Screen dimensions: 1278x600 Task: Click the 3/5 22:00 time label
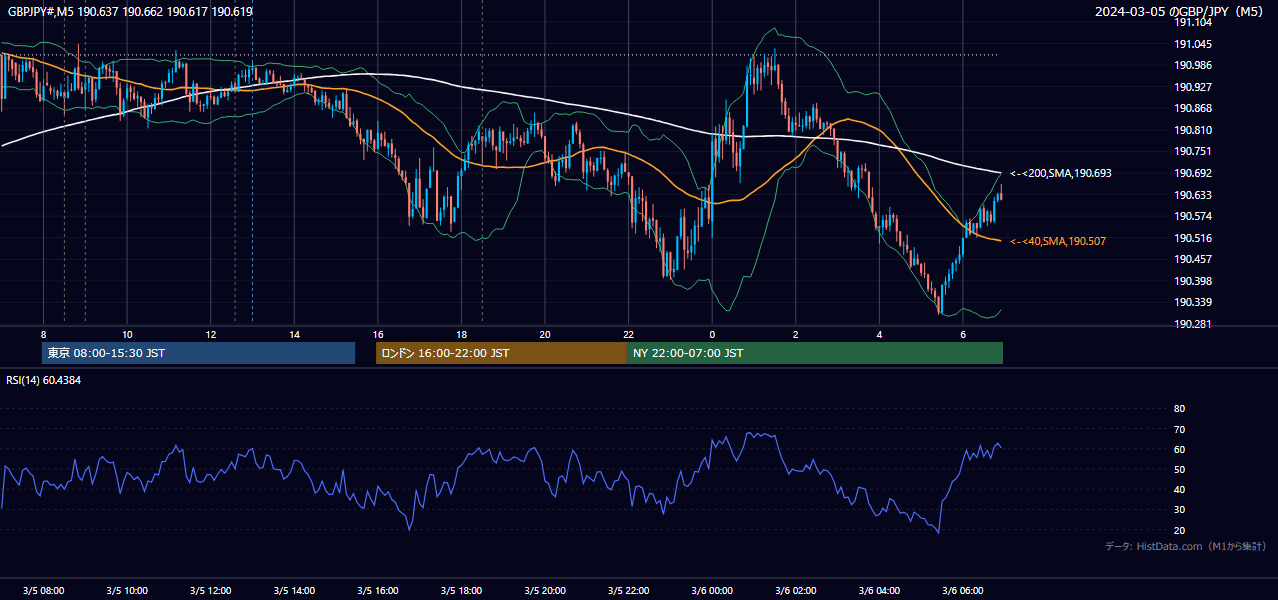point(628,590)
